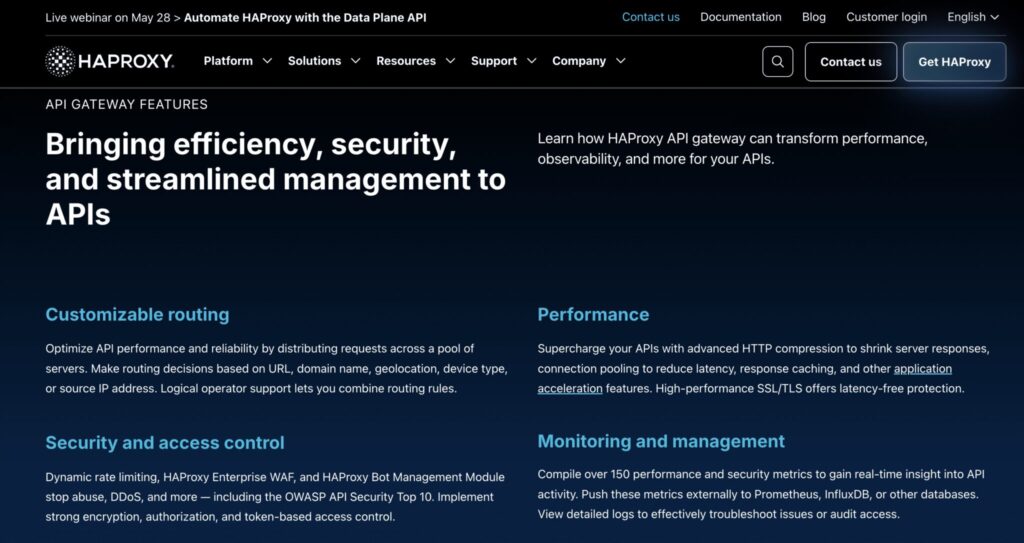This screenshot has height=543, width=1024.
Task: Click the Customizable routing heading
Action: [137, 314]
